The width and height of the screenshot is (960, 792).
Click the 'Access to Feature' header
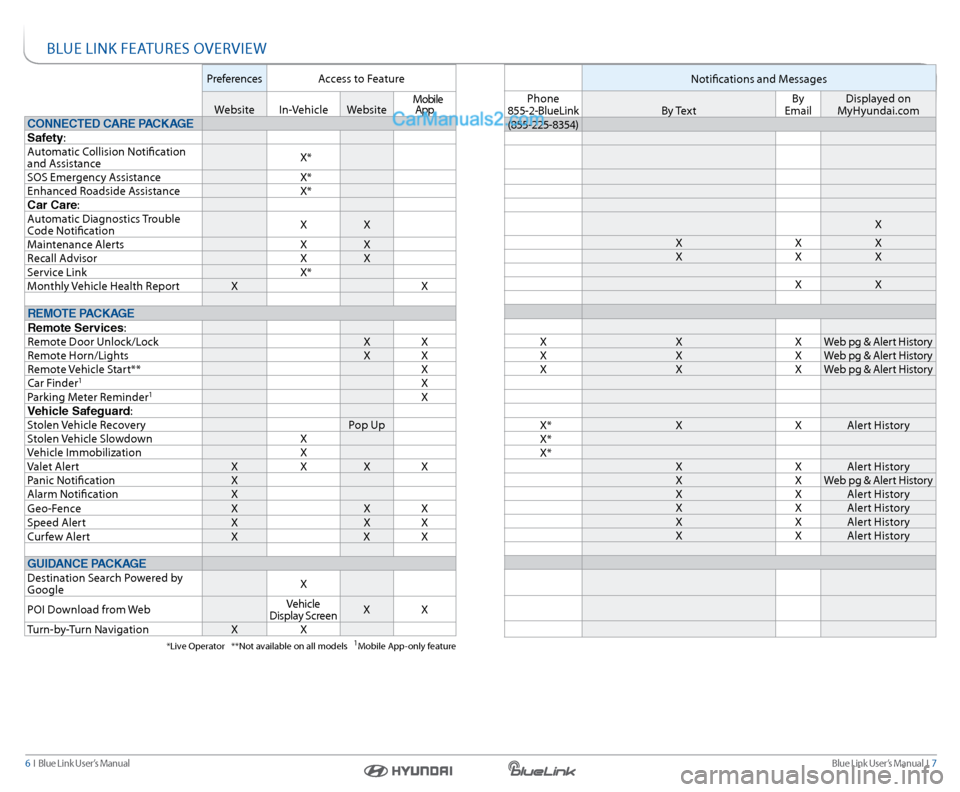[361, 78]
